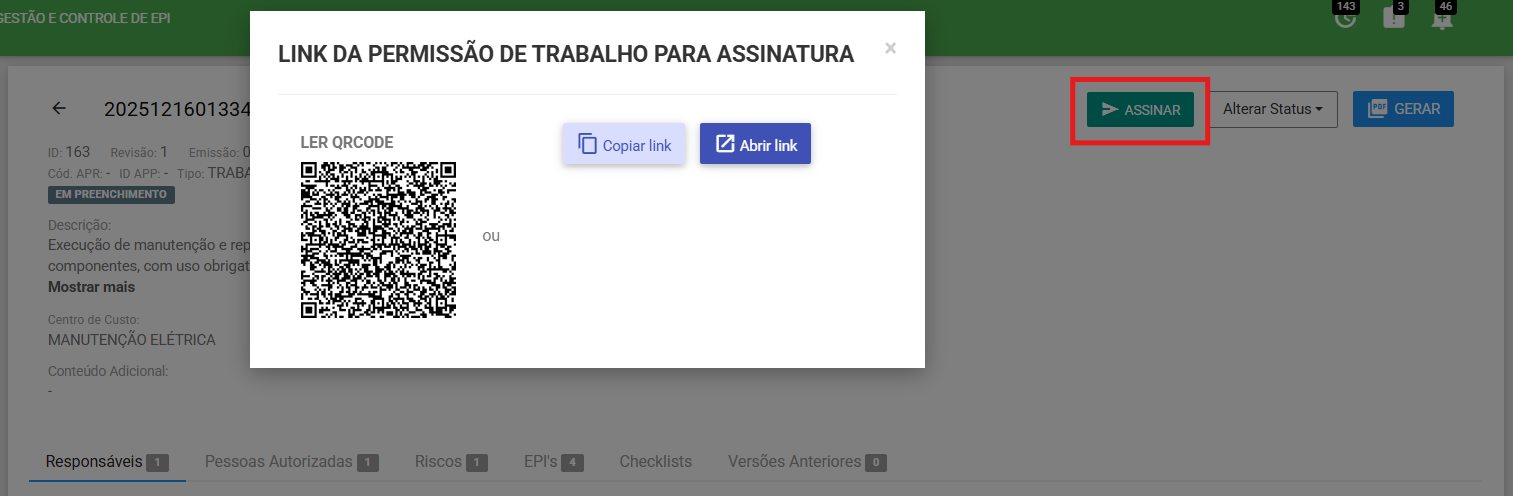The width and height of the screenshot is (1513, 496).
Task: Click the dialog title LINK DA PERMISSÃO DE TRABALHO
Action: 566,55
